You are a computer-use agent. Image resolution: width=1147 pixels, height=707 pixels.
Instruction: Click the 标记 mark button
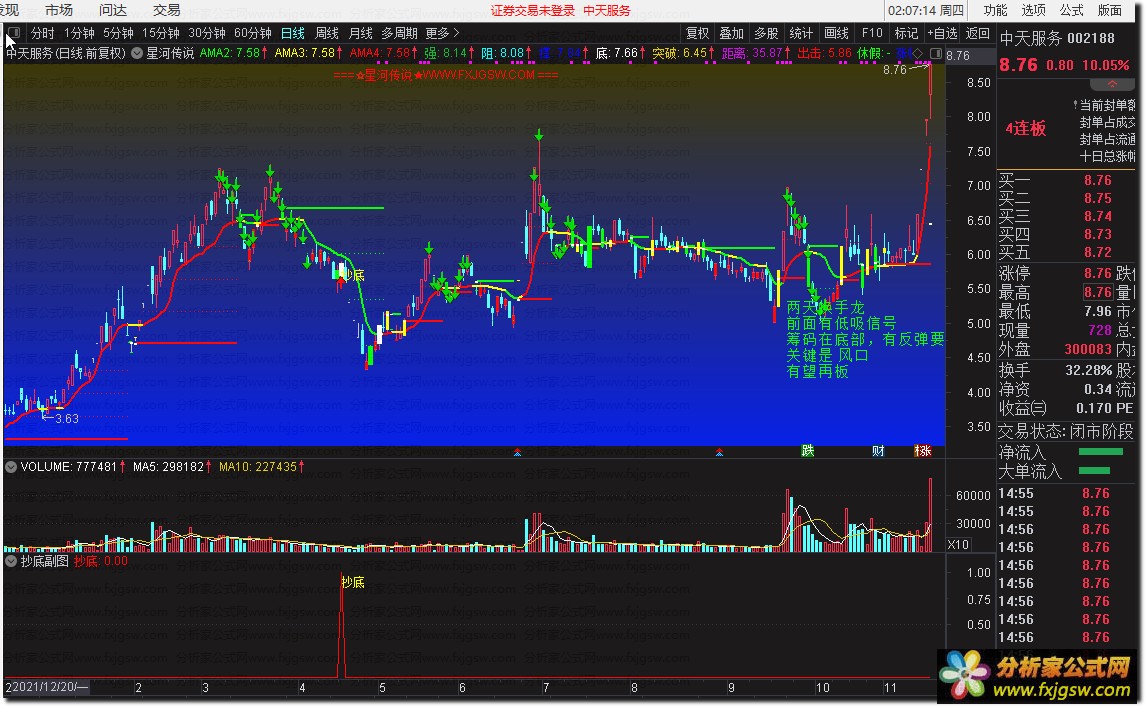(906, 33)
